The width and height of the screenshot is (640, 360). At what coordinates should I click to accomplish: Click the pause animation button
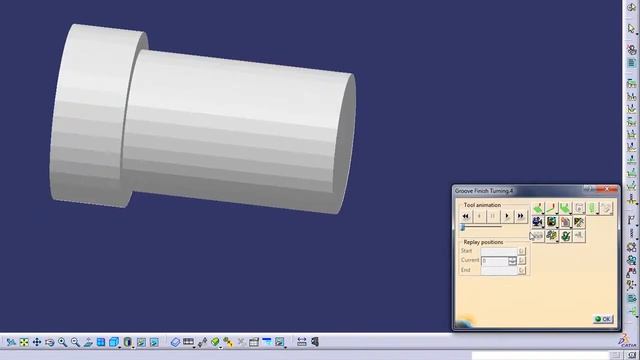[x=493, y=216]
